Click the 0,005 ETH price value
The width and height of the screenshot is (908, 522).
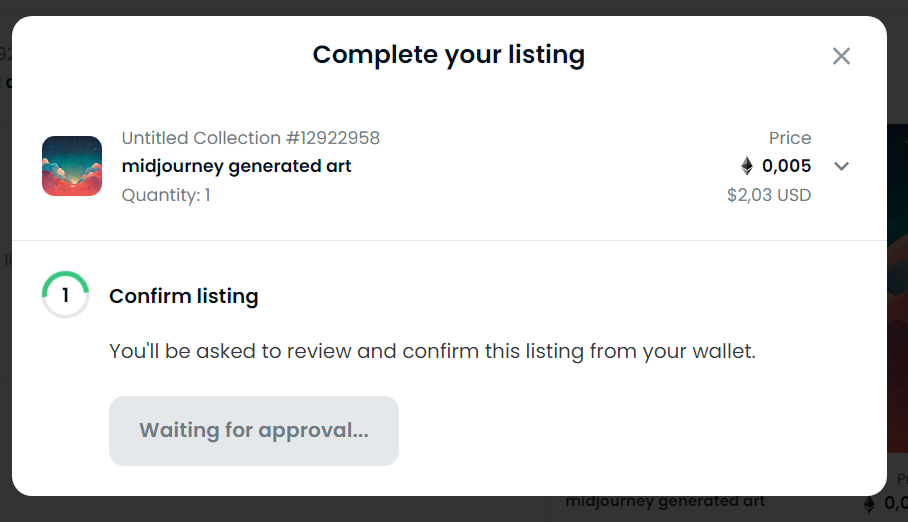[x=786, y=166]
